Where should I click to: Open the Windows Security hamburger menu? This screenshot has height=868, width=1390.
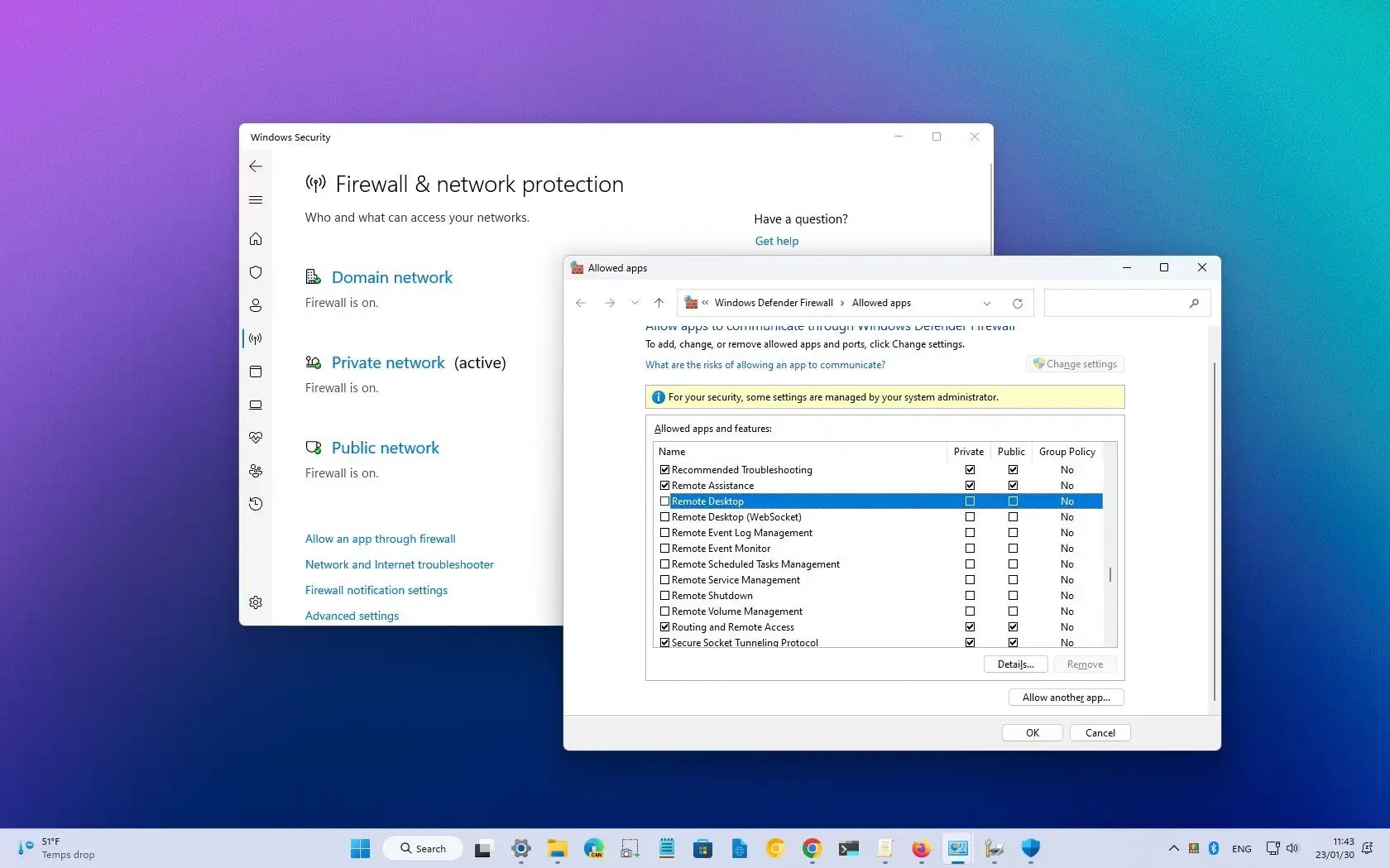pyautogui.click(x=256, y=199)
